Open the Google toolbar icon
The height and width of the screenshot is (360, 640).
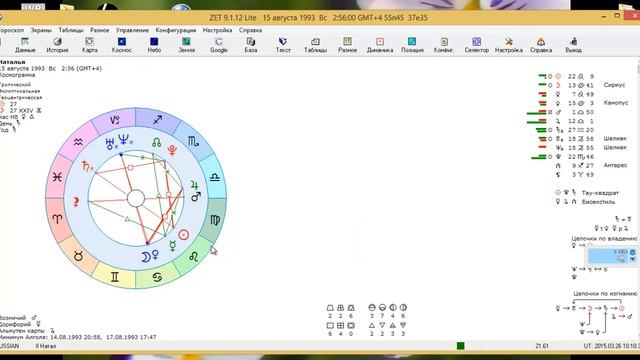click(x=219, y=45)
